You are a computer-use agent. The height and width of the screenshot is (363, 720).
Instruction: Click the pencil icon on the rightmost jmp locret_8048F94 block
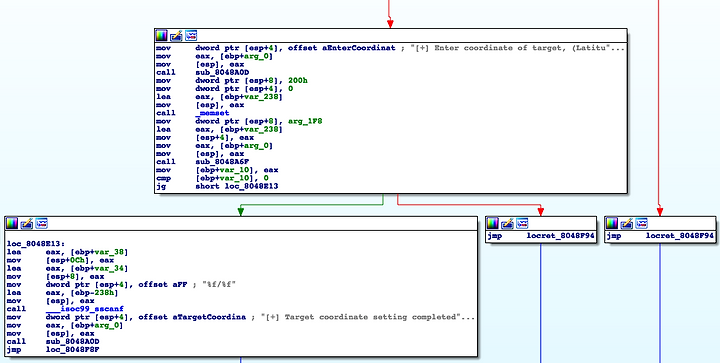(627, 223)
